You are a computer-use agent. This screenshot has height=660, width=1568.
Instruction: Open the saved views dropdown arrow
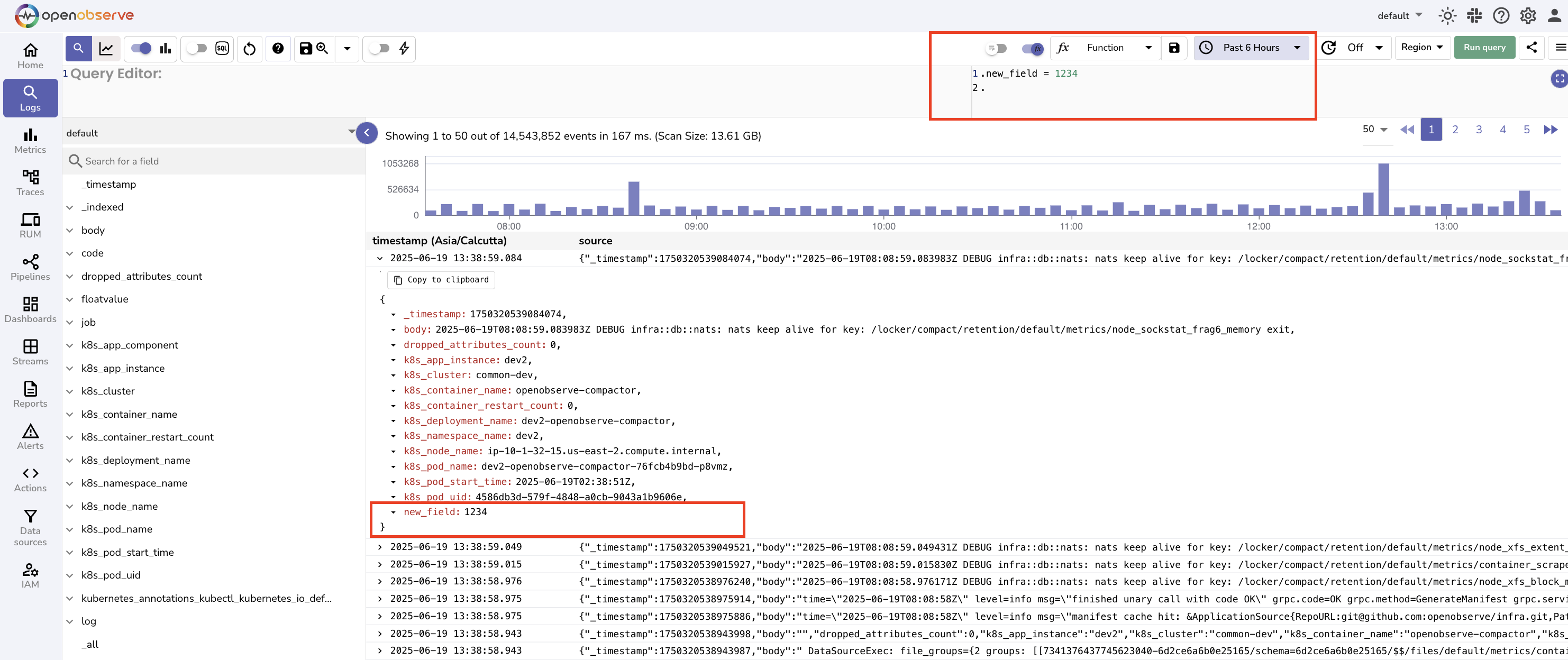click(x=347, y=48)
